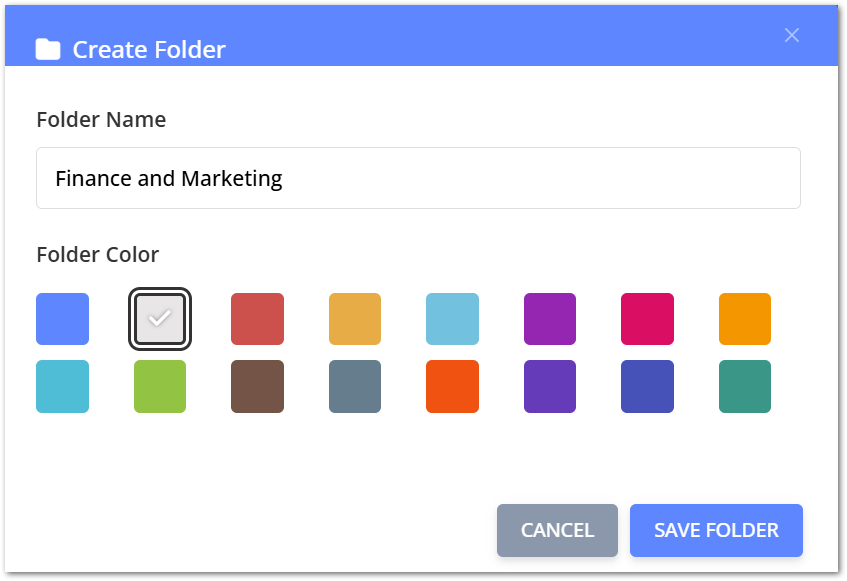This screenshot has width=847, height=581.
Task: Select the brown folder color
Action: click(x=258, y=387)
